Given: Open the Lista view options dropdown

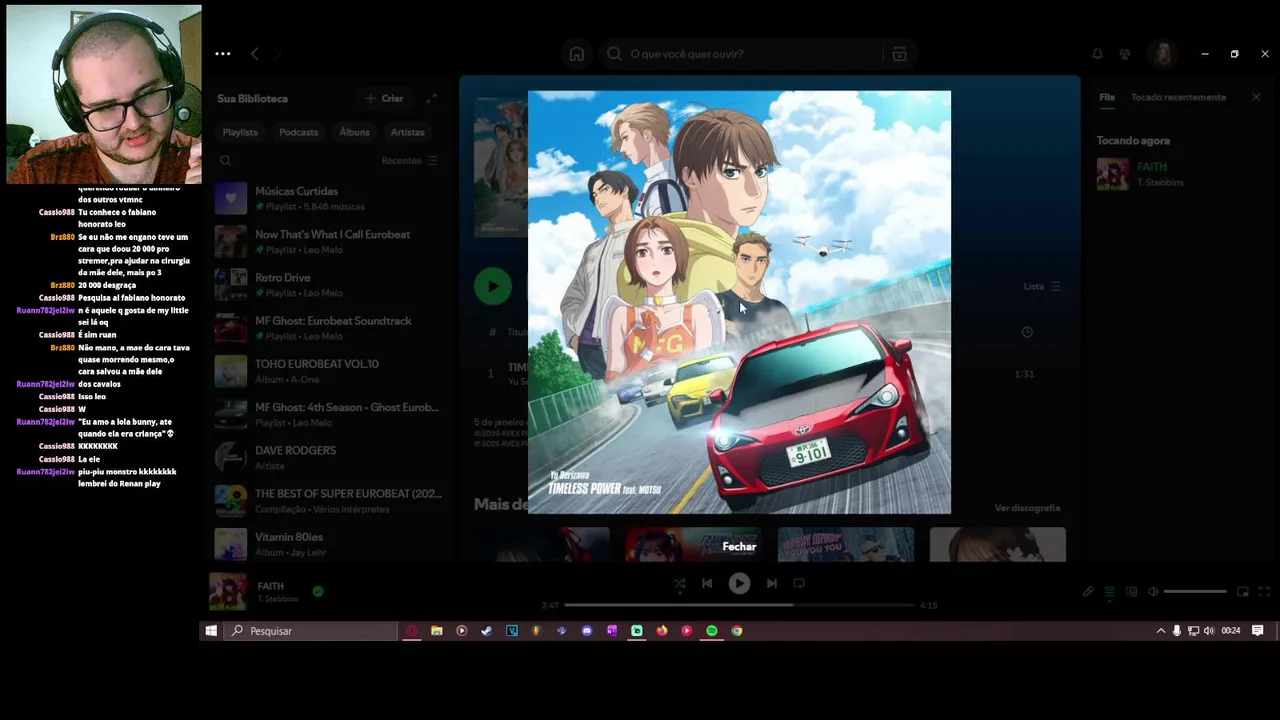Looking at the screenshot, I should coord(1041,286).
